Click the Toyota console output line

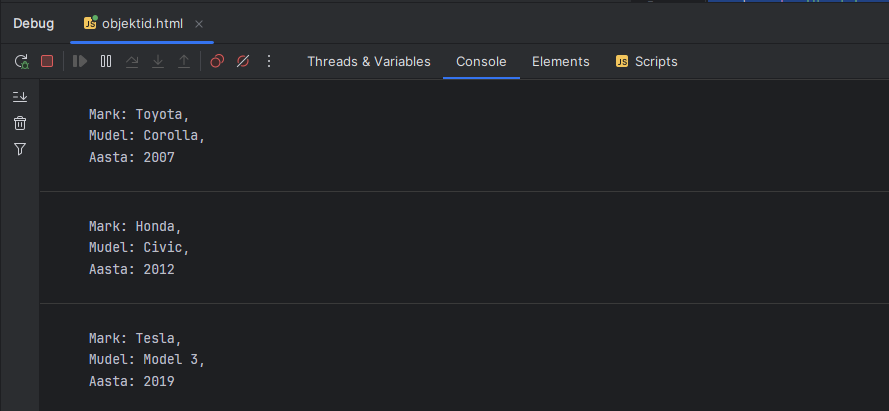(x=139, y=114)
